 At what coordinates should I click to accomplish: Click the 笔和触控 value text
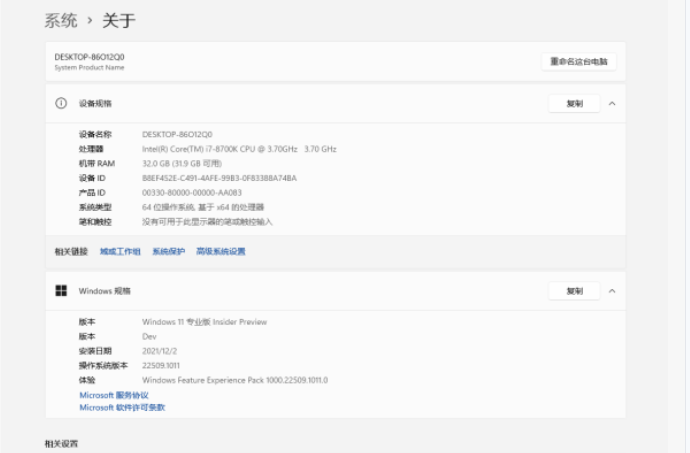coord(207,222)
